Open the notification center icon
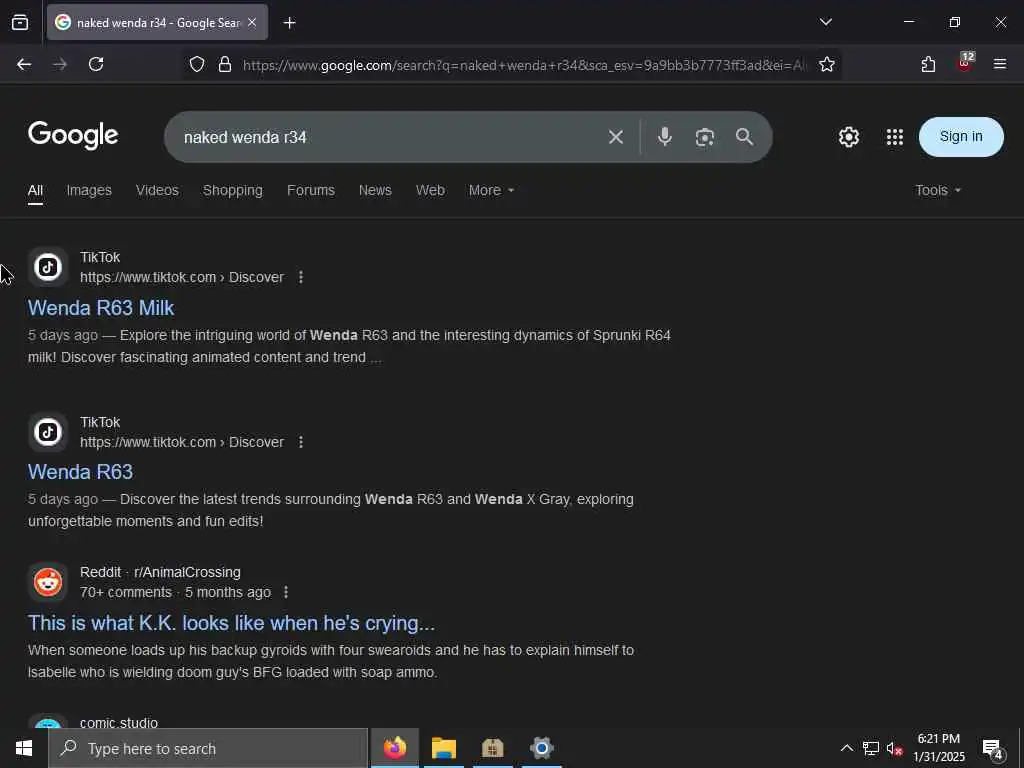 (993, 749)
